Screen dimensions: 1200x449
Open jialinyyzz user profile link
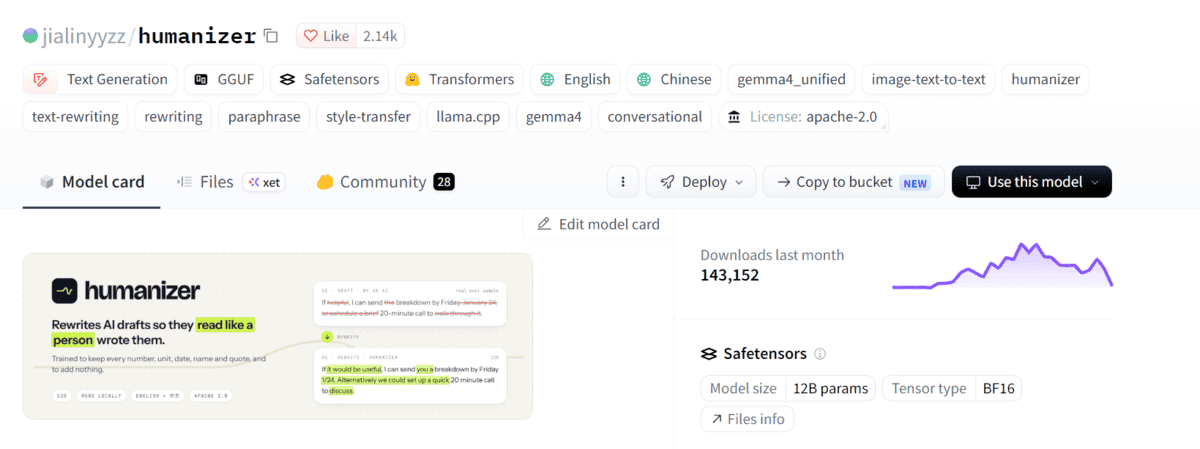coord(86,36)
